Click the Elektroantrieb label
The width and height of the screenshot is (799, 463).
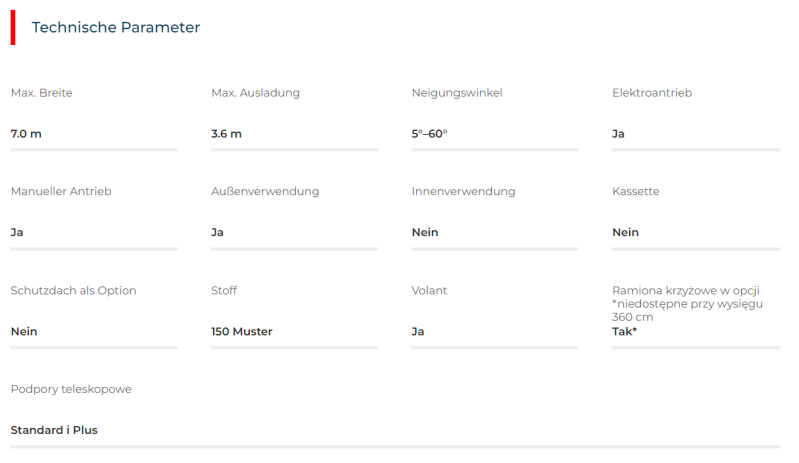651,93
